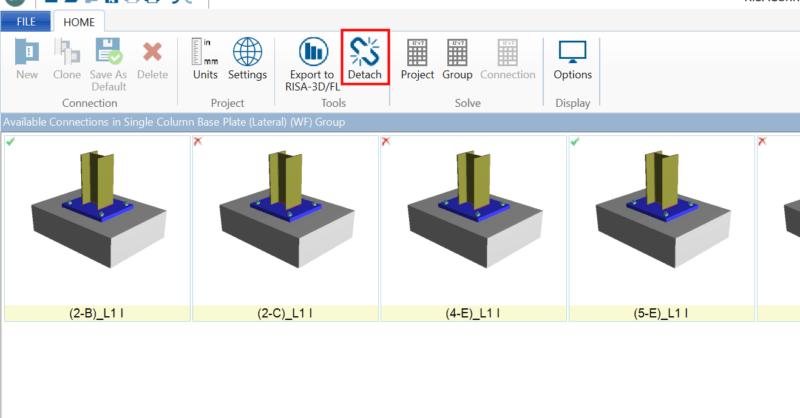Select the (4-E)_L1 I connection thumbnail
This screenshot has width=800, height=418.
click(x=472, y=218)
